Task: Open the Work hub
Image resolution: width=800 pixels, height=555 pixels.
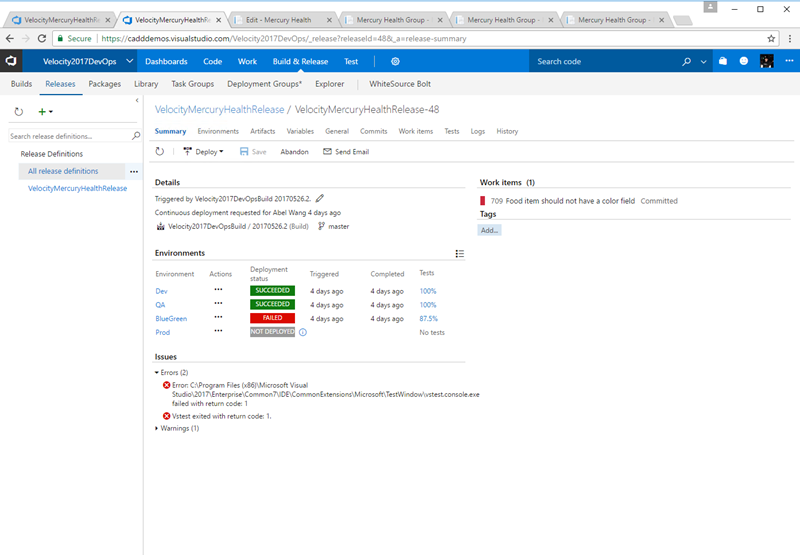Action: click(247, 61)
